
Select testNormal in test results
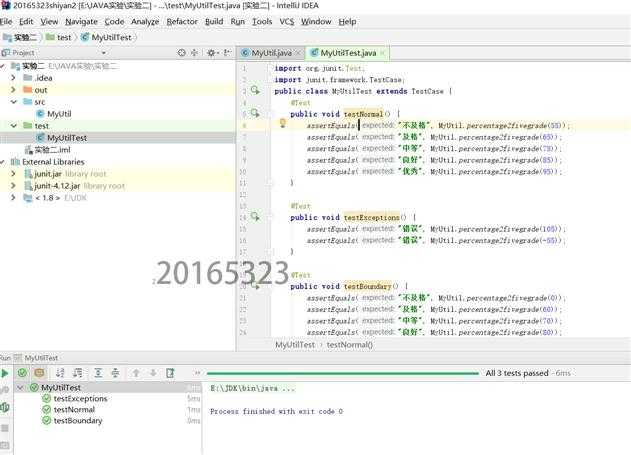pyautogui.click(x=74, y=409)
